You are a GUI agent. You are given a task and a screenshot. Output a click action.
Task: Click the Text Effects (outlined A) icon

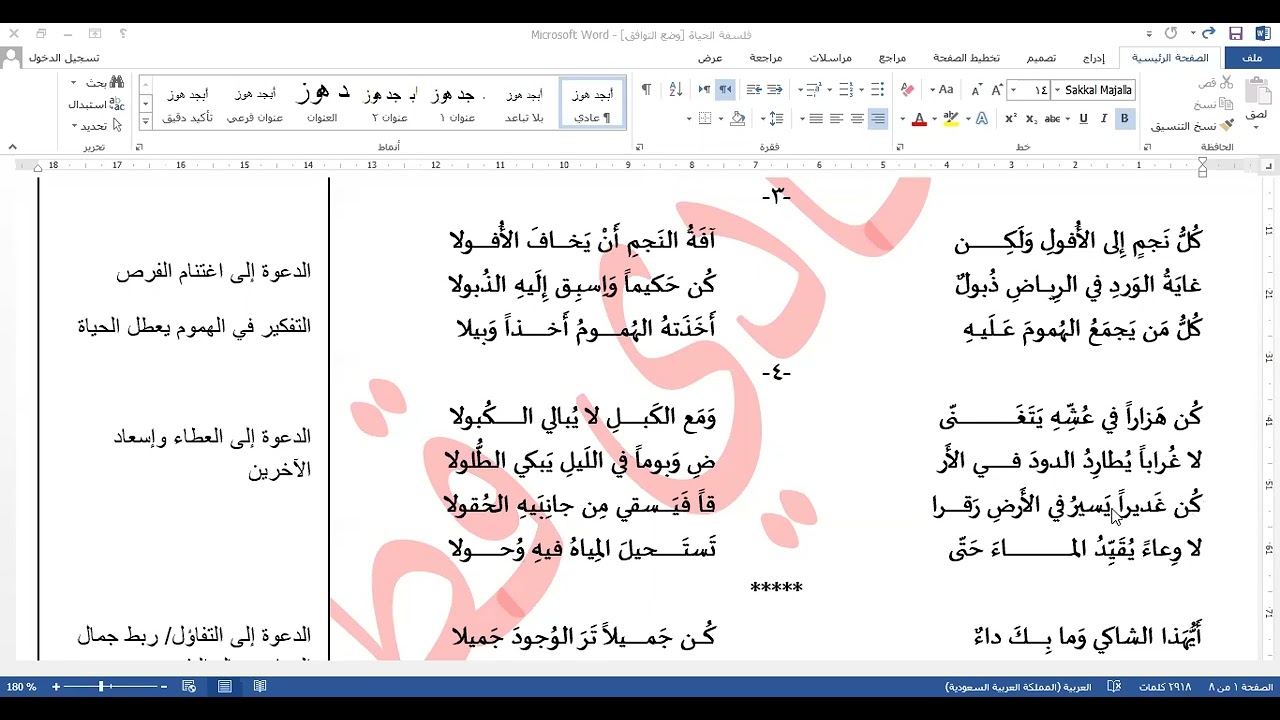[x=982, y=118]
